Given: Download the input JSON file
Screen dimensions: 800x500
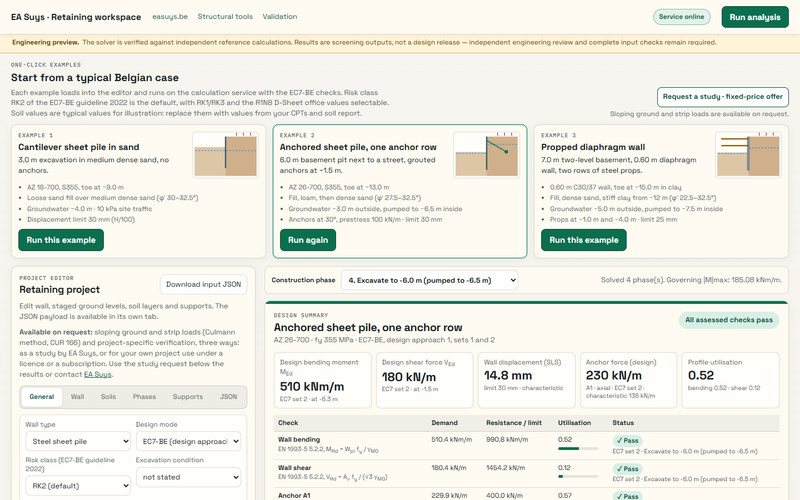Looking at the screenshot, I should pos(204,284).
